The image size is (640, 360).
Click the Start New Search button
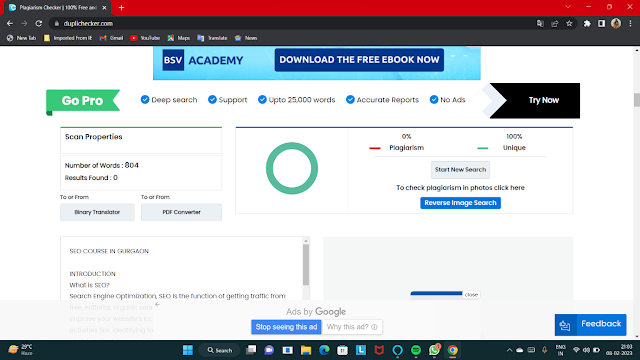(x=460, y=170)
